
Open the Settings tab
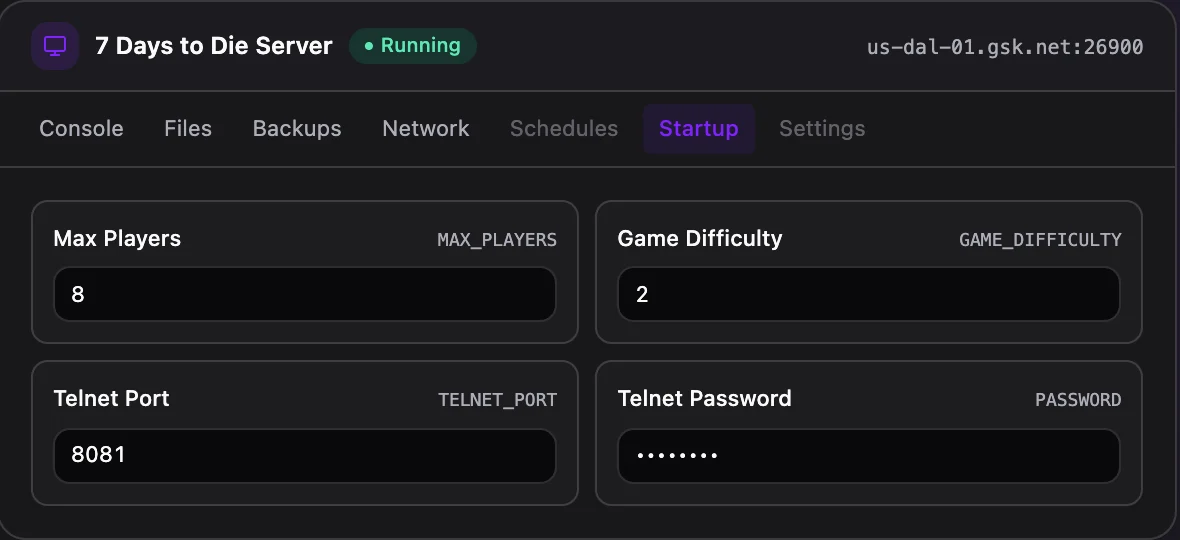pos(823,129)
